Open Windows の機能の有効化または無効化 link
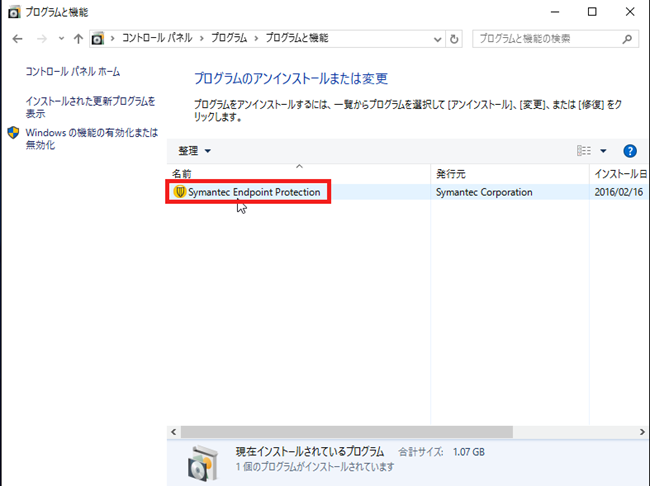 pyautogui.click(x=92, y=139)
